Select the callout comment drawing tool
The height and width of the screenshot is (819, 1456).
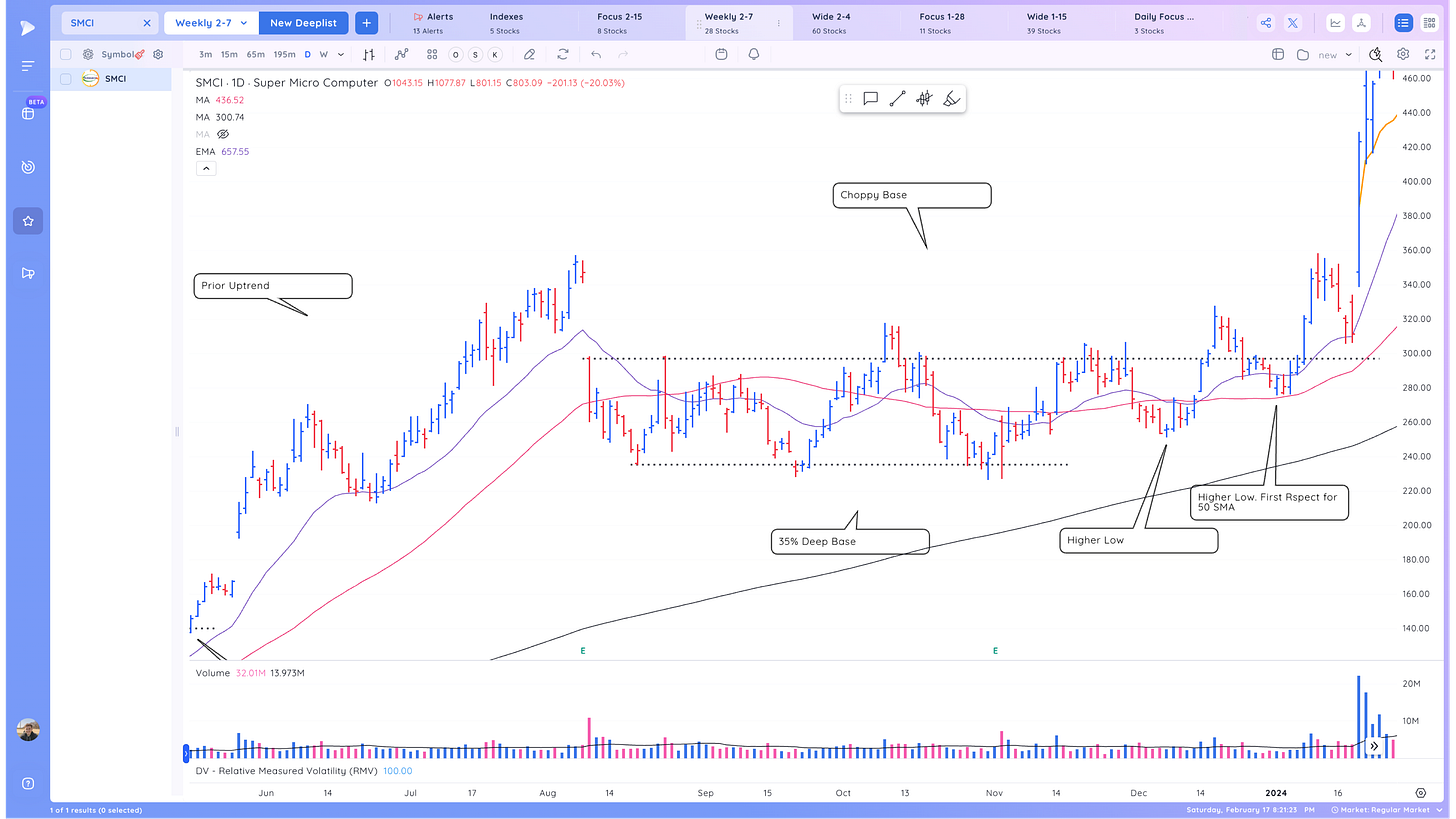[870, 98]
